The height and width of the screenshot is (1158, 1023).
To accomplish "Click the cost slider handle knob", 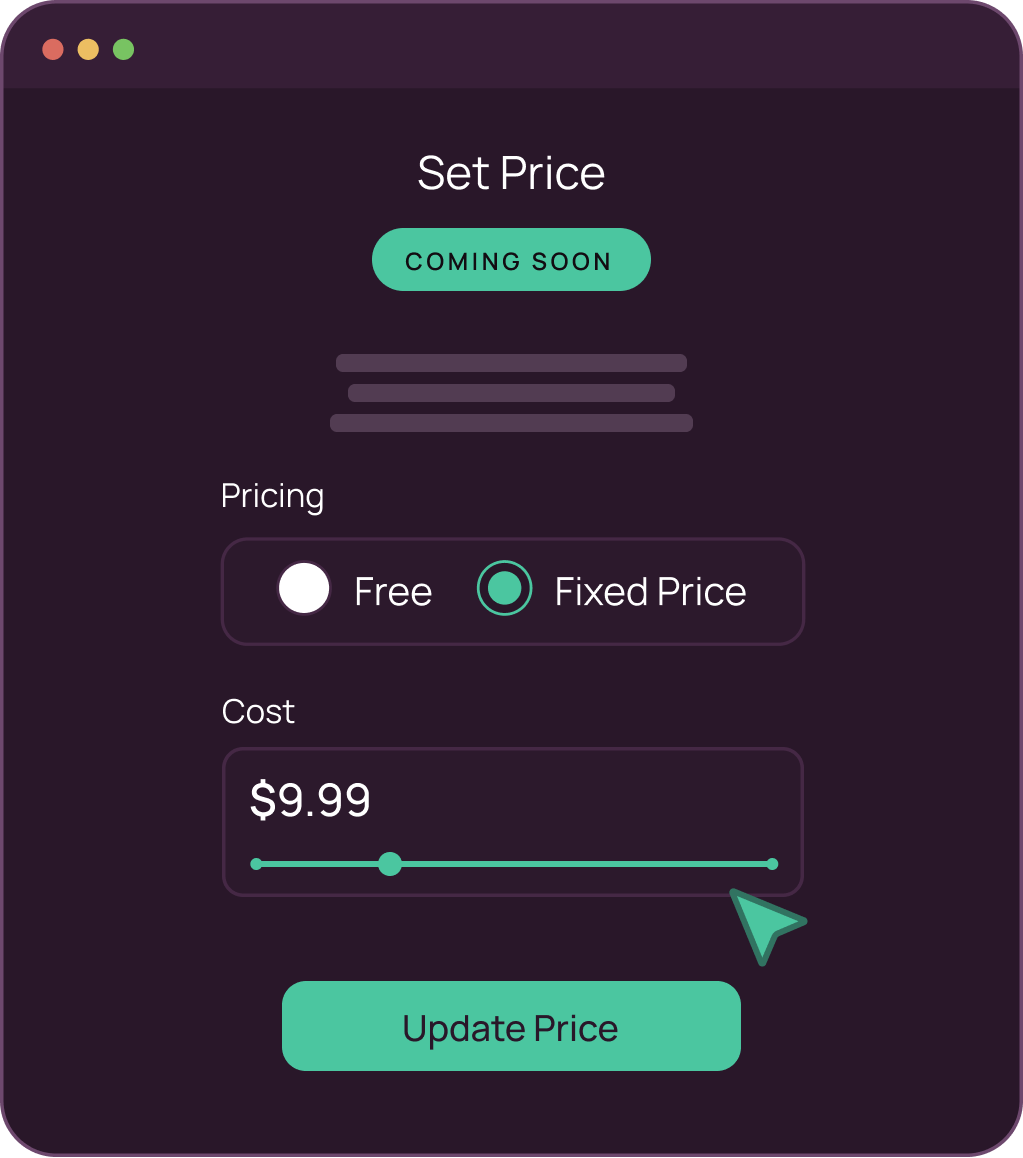I will click(x=390, y=864).
